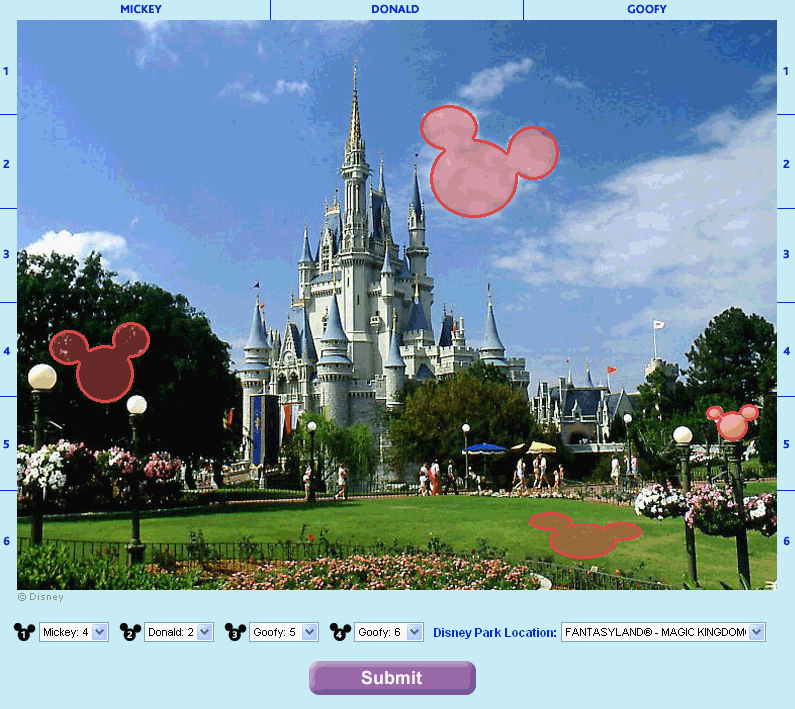795x709 pixels.
Task: Open the Goofy: 6 dropdown
Action: pos(389,632)
